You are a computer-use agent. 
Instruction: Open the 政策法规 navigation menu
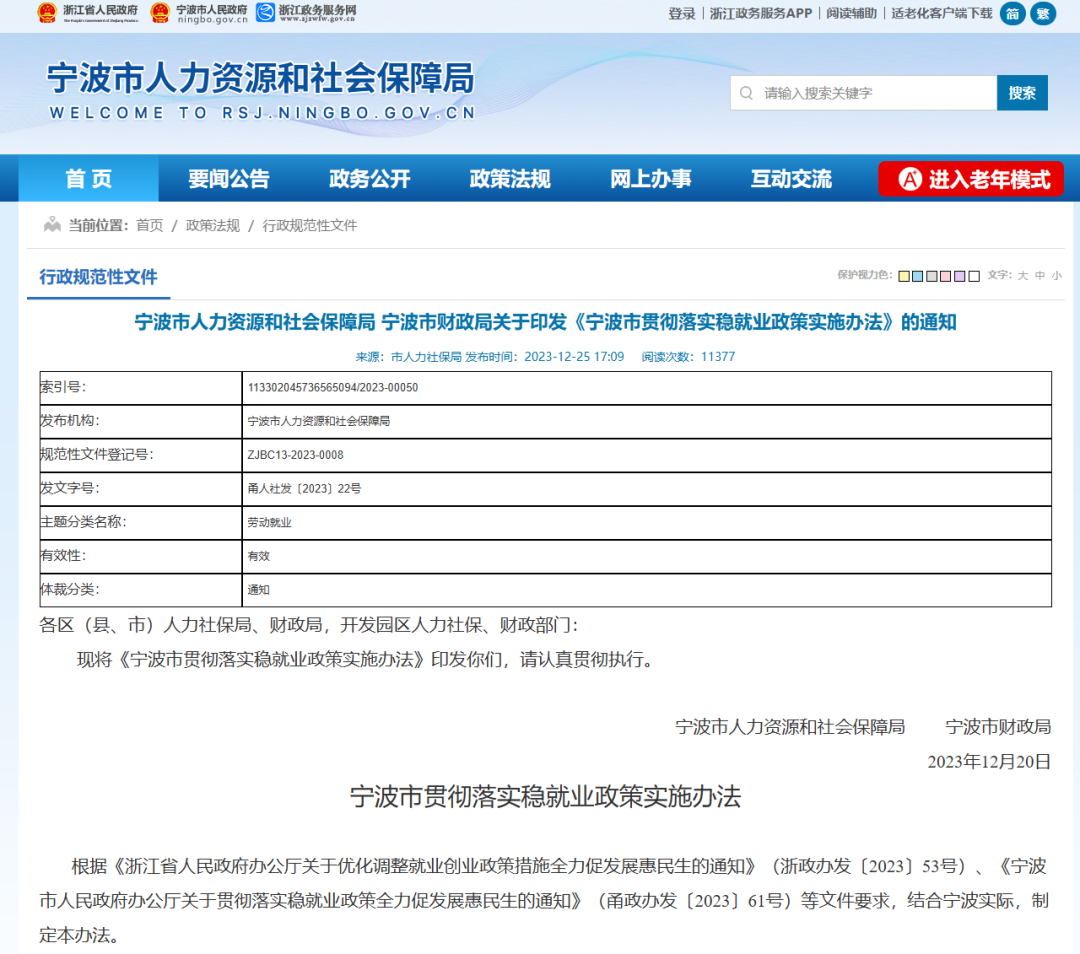click(x=510, y=180)
